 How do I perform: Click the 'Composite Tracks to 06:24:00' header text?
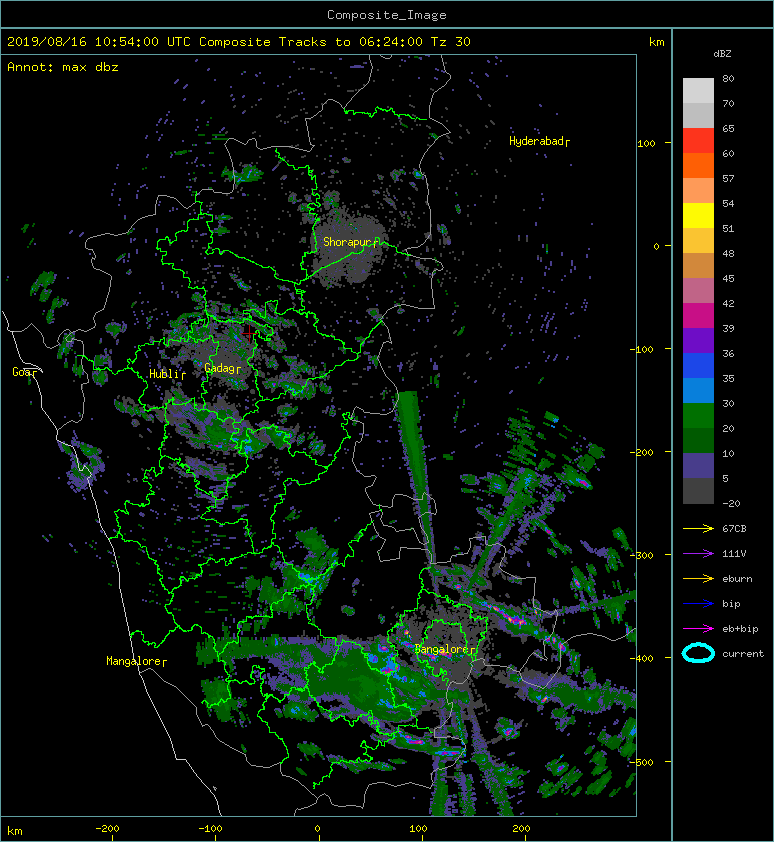(x=310, y=42)
